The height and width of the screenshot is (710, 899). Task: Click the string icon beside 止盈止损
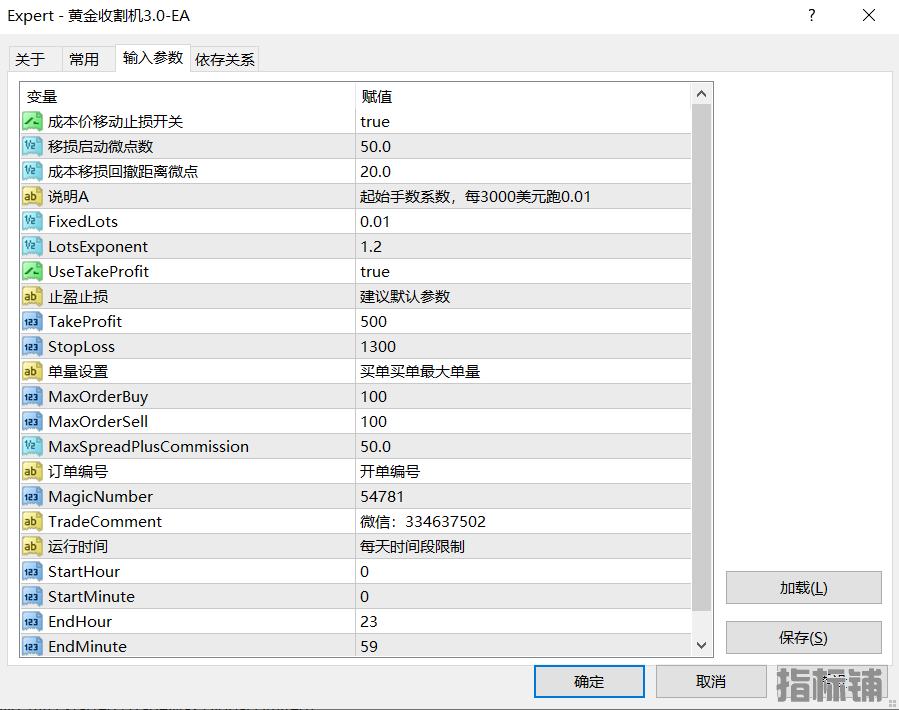(x=32, y=297)
